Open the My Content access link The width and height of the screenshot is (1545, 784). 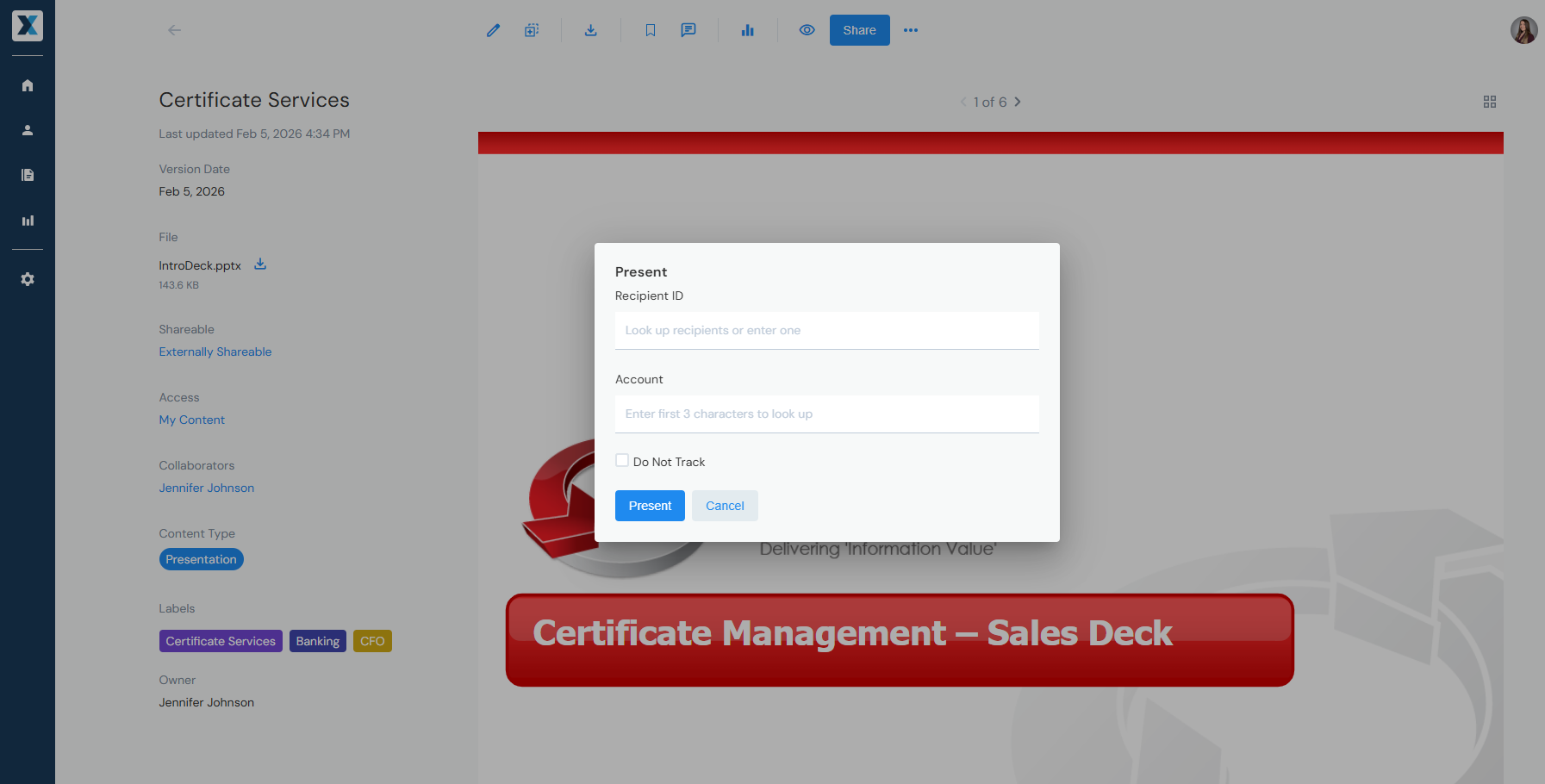click(191, 420)
